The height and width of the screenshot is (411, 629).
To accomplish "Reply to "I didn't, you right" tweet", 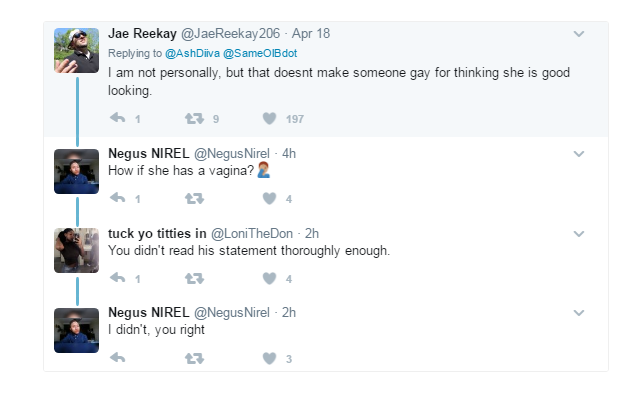I will click(x=117, y=358).
